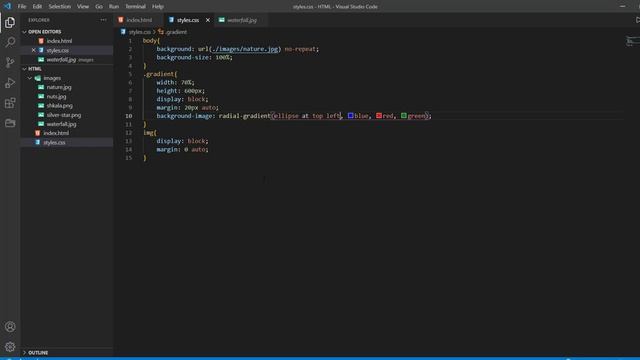Click the run icon at editor top right
This screenshot has width=640, height=360.
tap(637, 20)
